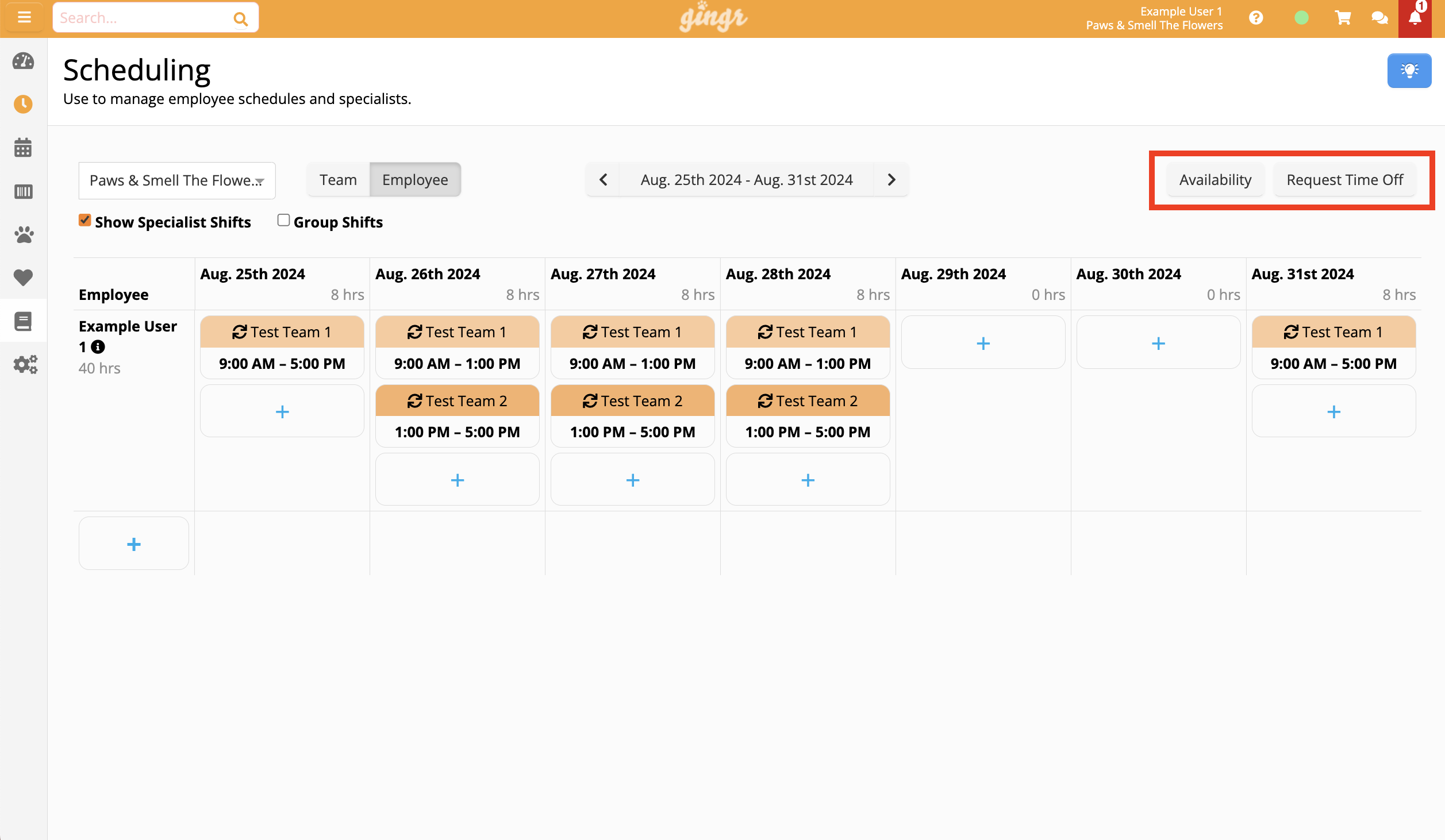Open the paw print sidebar icon
The image size is (1445, 840).
tap(23, 234)
